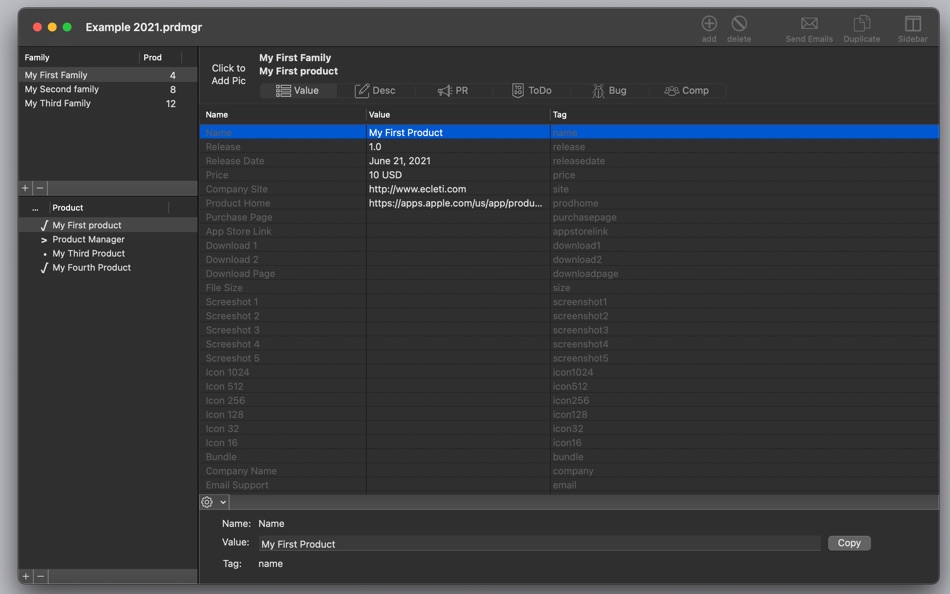Image resolution: width=950 pixels, height=594 pixels.
Task: Click the family count '12'
Action: tap(171, 104)
